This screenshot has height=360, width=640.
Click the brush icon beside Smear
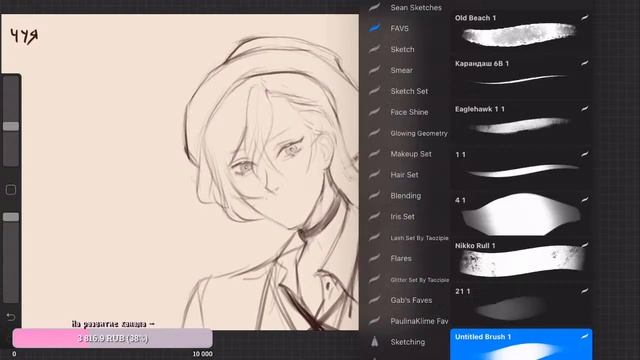pos(375,70)
